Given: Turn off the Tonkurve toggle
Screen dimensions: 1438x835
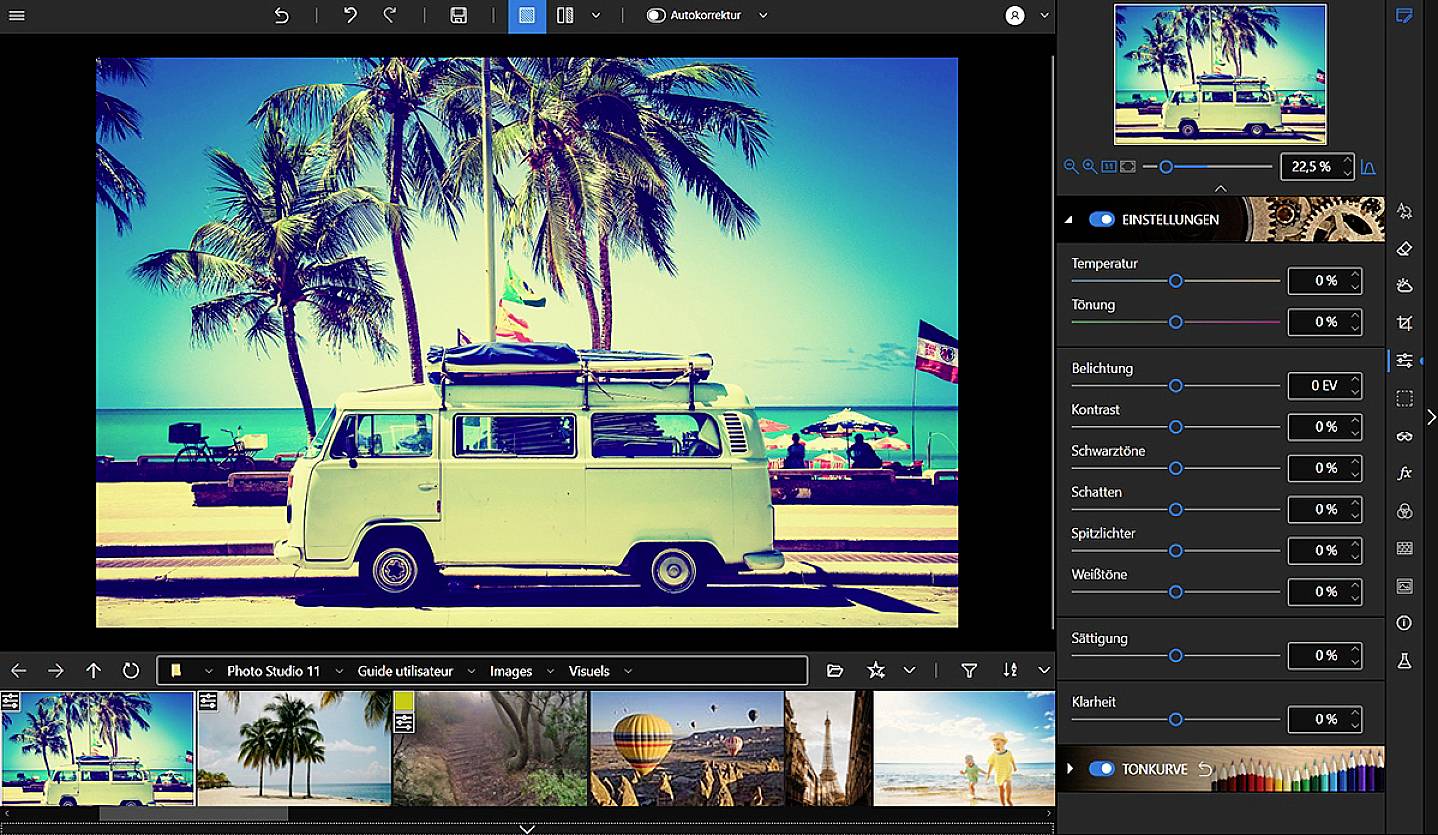Looking at the screenshot, I should [1101, 769].
